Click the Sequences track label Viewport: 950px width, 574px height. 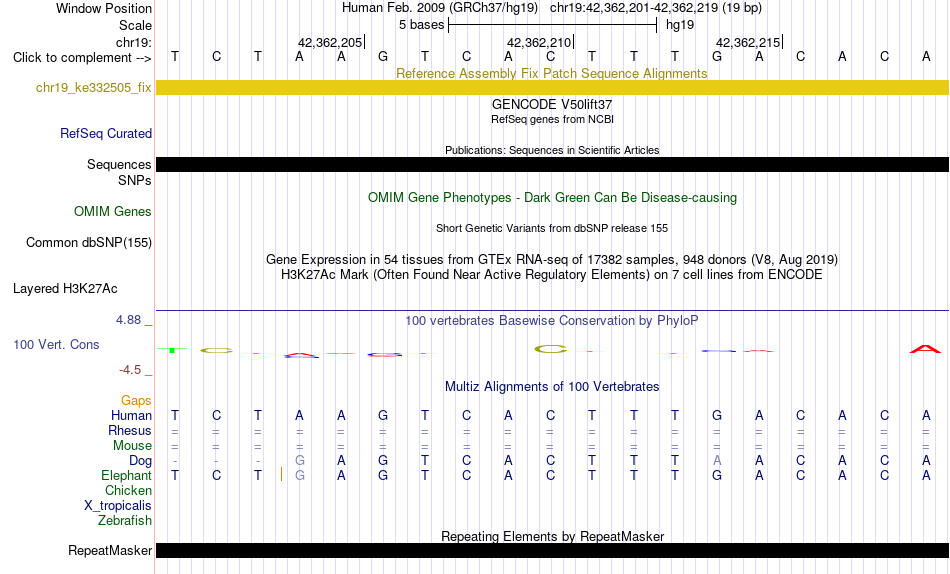tap(119, 165)
